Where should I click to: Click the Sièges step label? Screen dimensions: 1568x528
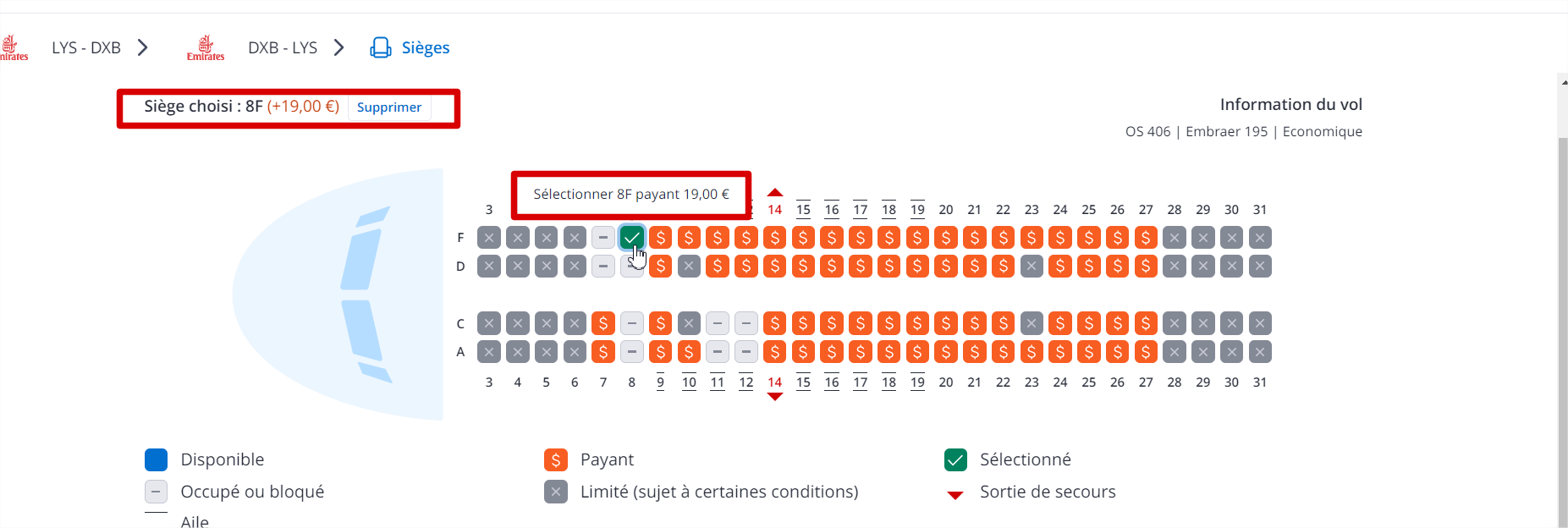[x=426, y=47]
